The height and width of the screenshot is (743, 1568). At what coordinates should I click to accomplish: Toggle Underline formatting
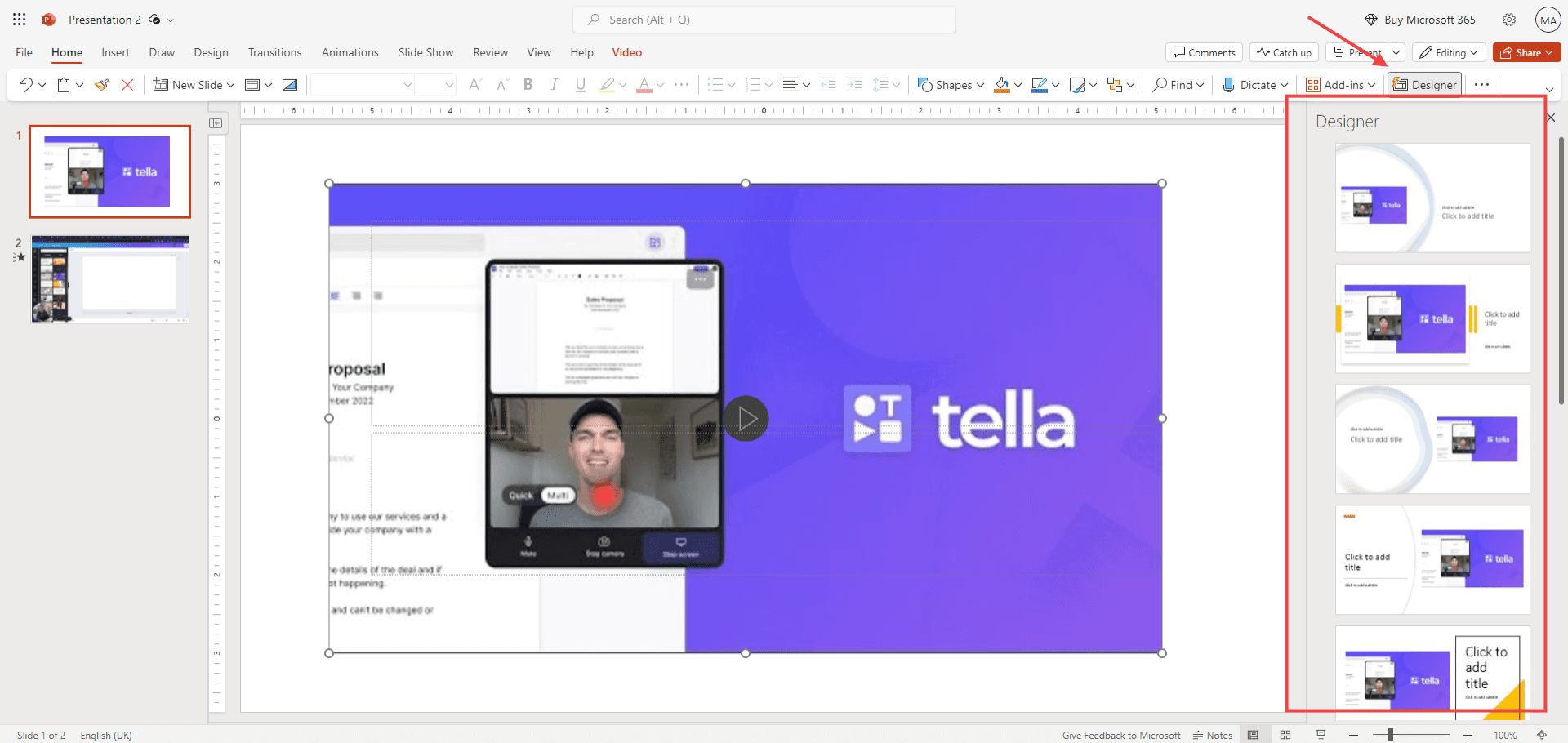click(x=581, y=84)
